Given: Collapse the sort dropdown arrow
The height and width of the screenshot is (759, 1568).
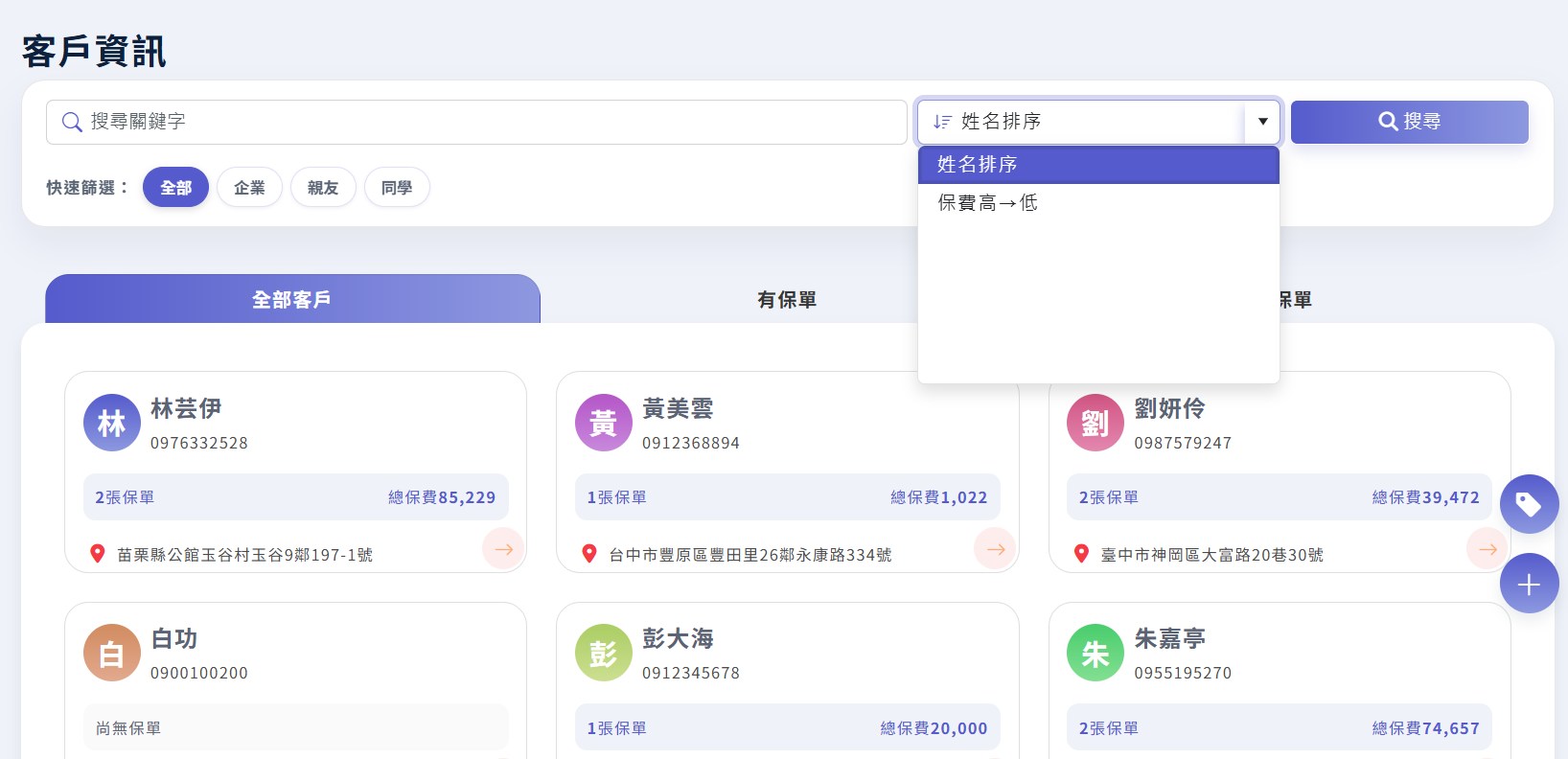Looking at the screenshot, I should pos(1262,122).
